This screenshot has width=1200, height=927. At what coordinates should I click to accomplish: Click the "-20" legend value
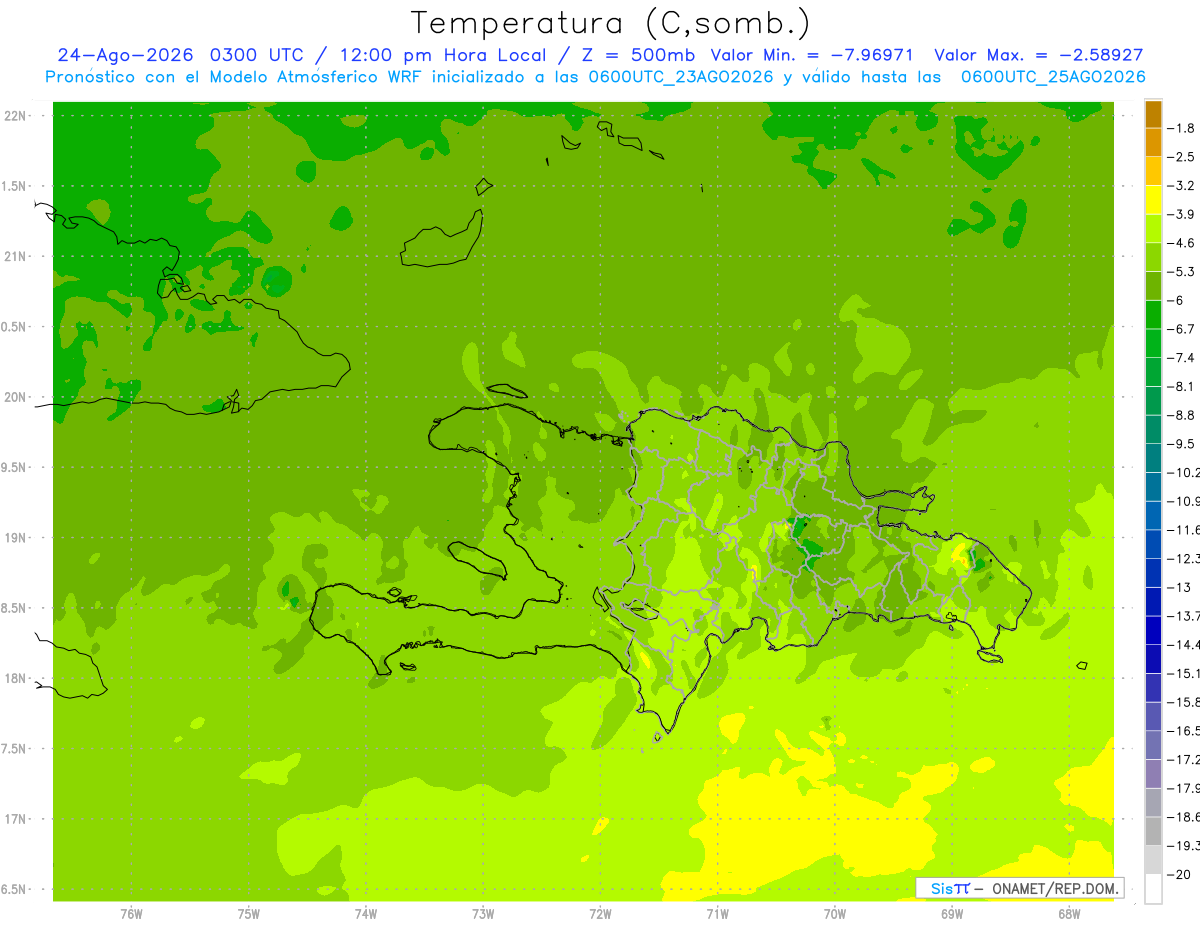pos(1179,874)
